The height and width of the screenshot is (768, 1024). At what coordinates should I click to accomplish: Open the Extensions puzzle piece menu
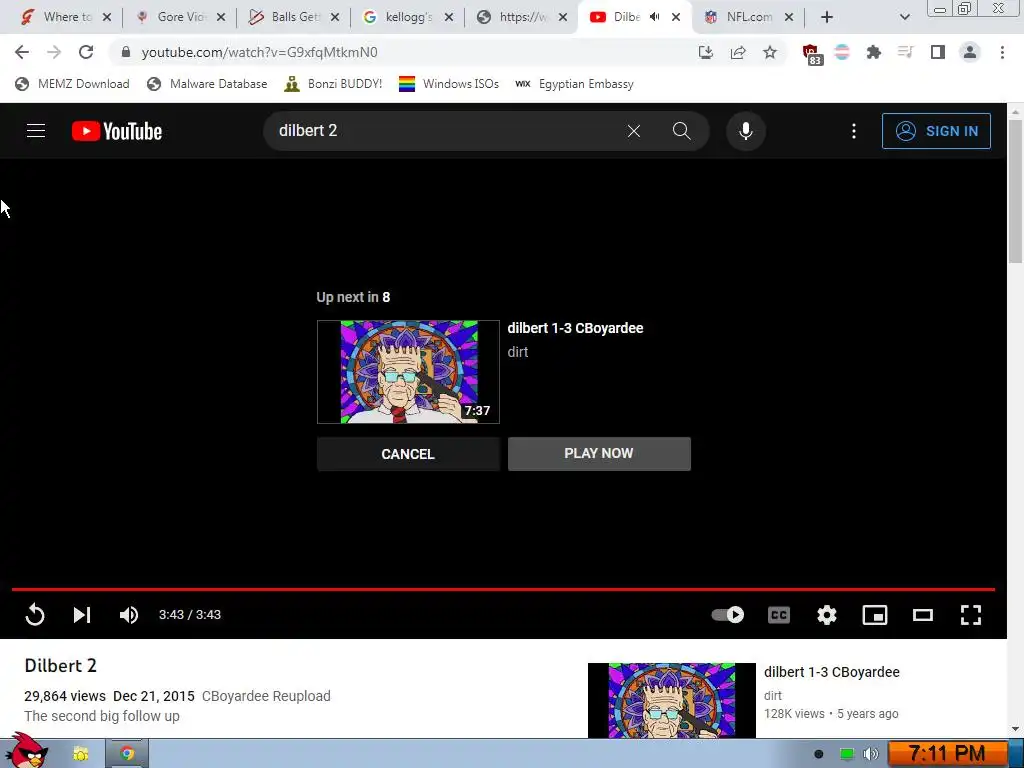874,52
